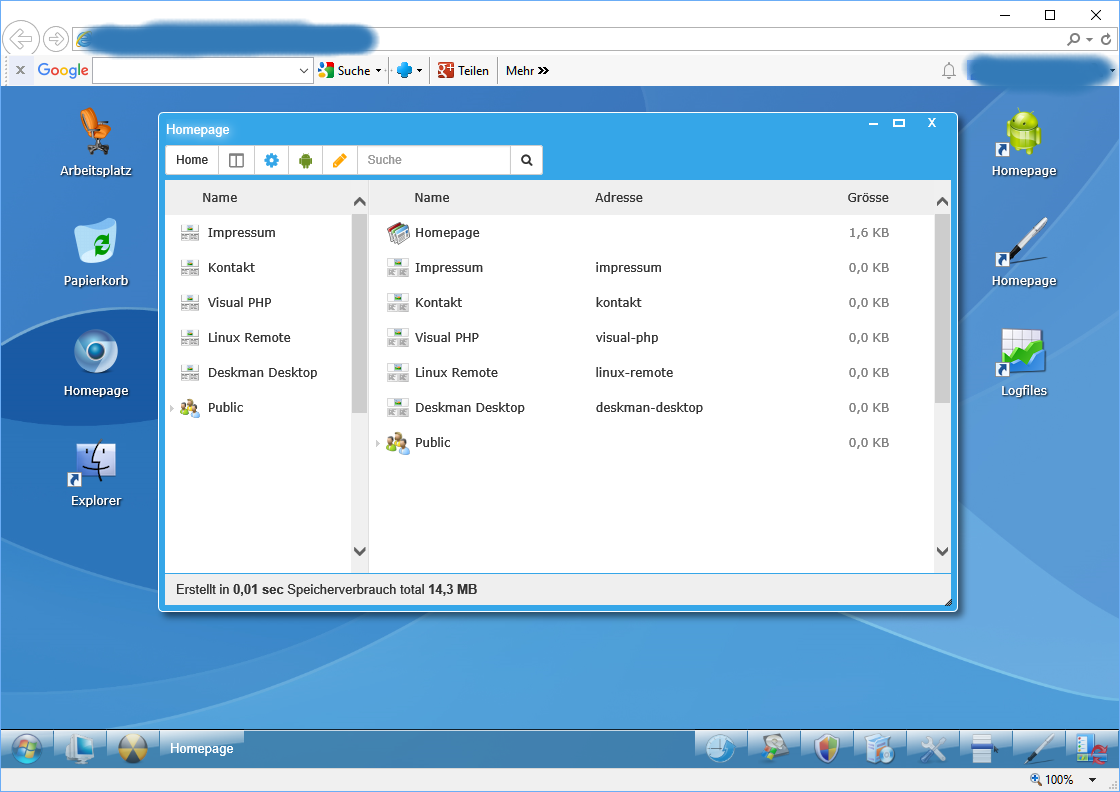
Task: Click the orange pencil edit icon
Action: click(340, 160)
